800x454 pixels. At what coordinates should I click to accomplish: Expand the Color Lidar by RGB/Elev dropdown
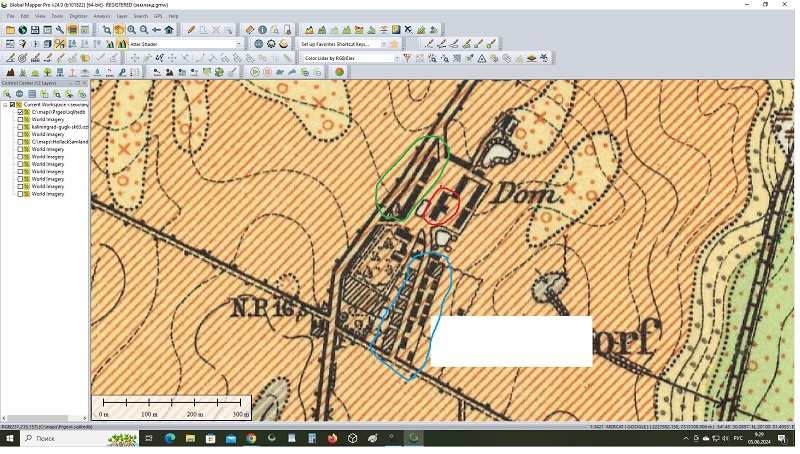click(397, 58)
